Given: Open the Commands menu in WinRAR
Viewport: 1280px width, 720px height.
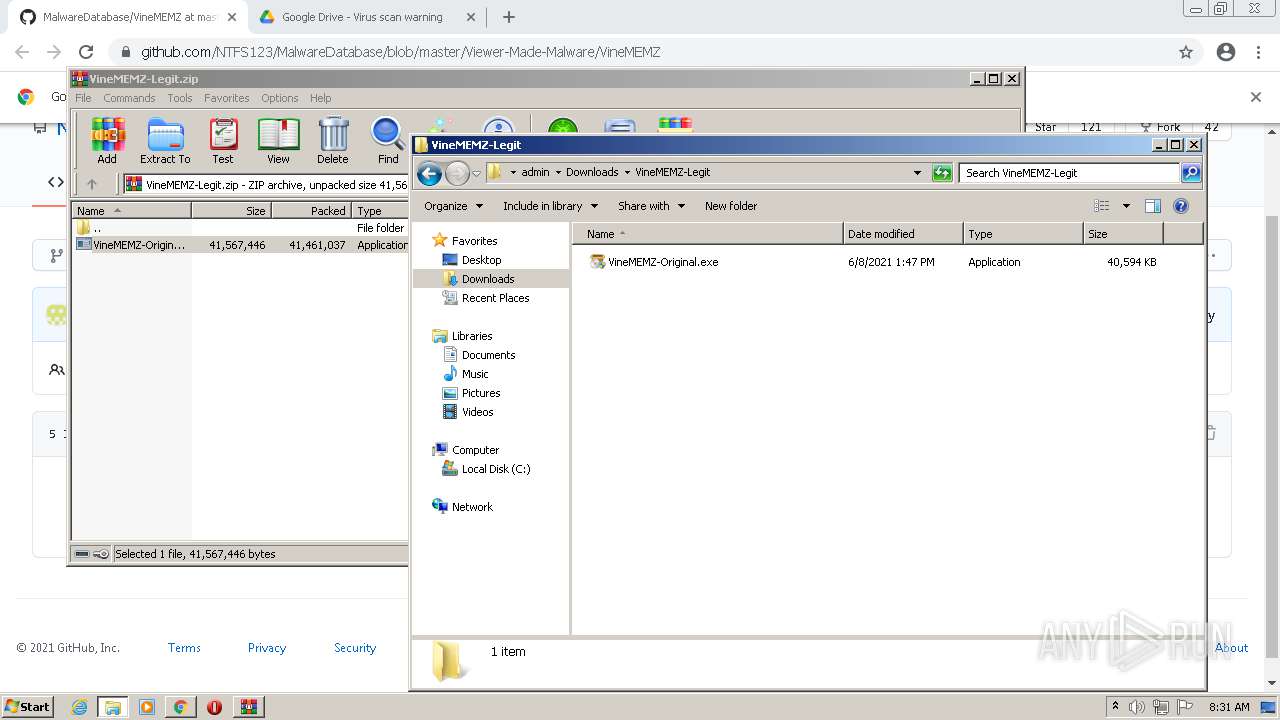Looking at the screenshot, I should tap(129, 98).
